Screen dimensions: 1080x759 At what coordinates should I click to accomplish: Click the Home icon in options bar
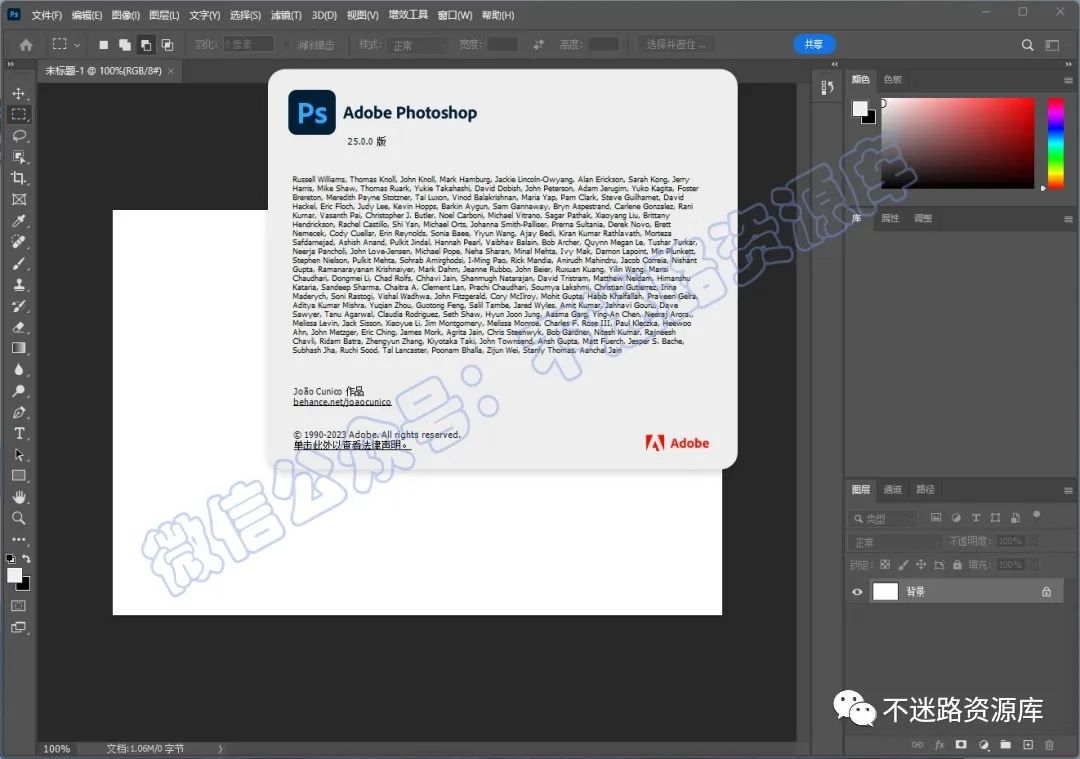coord(26,45)
